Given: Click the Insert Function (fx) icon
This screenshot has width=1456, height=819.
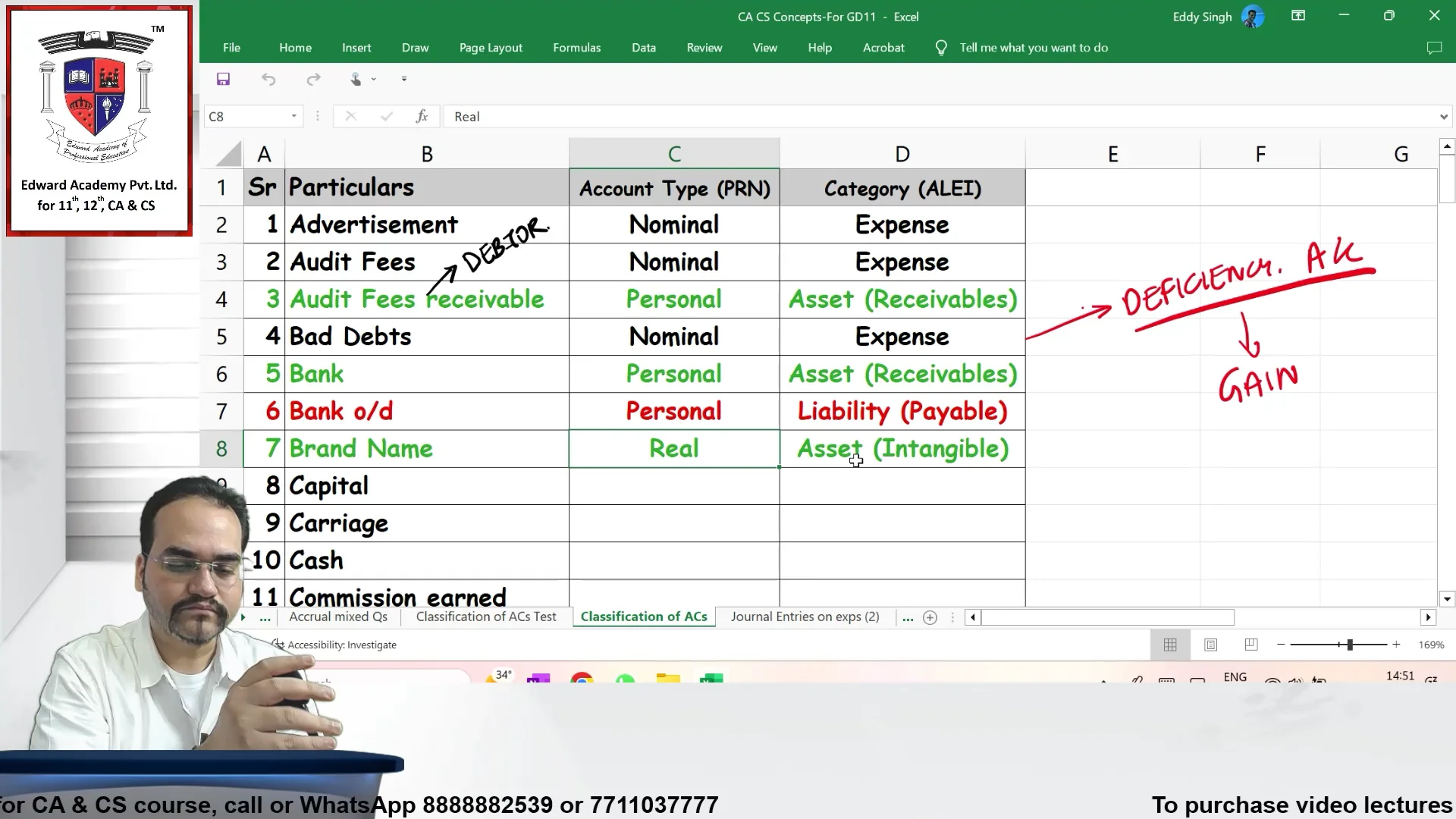Looking at the screenshot, I should click(x=422, y=116).
